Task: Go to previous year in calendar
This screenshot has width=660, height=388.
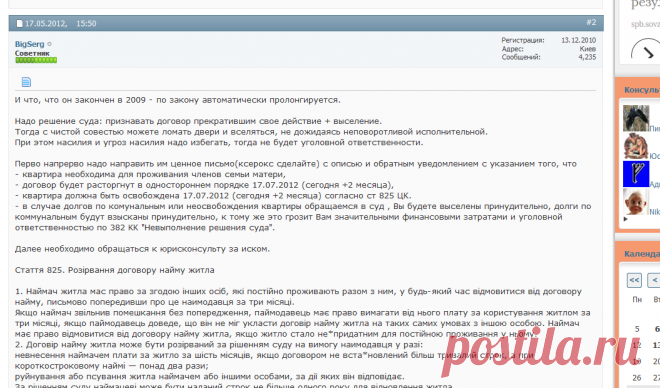Action: (x=634, y=280)
